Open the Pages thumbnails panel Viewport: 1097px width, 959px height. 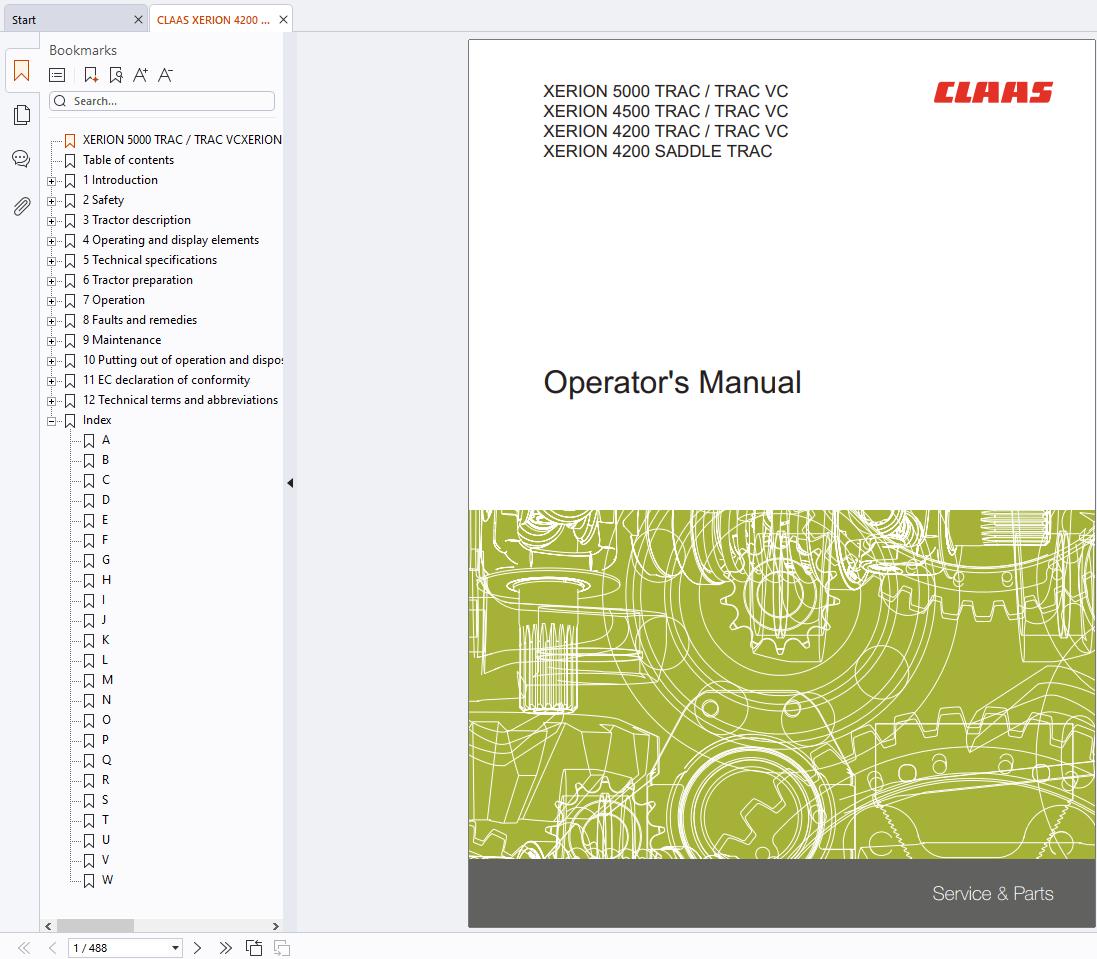tap(21, 116)
